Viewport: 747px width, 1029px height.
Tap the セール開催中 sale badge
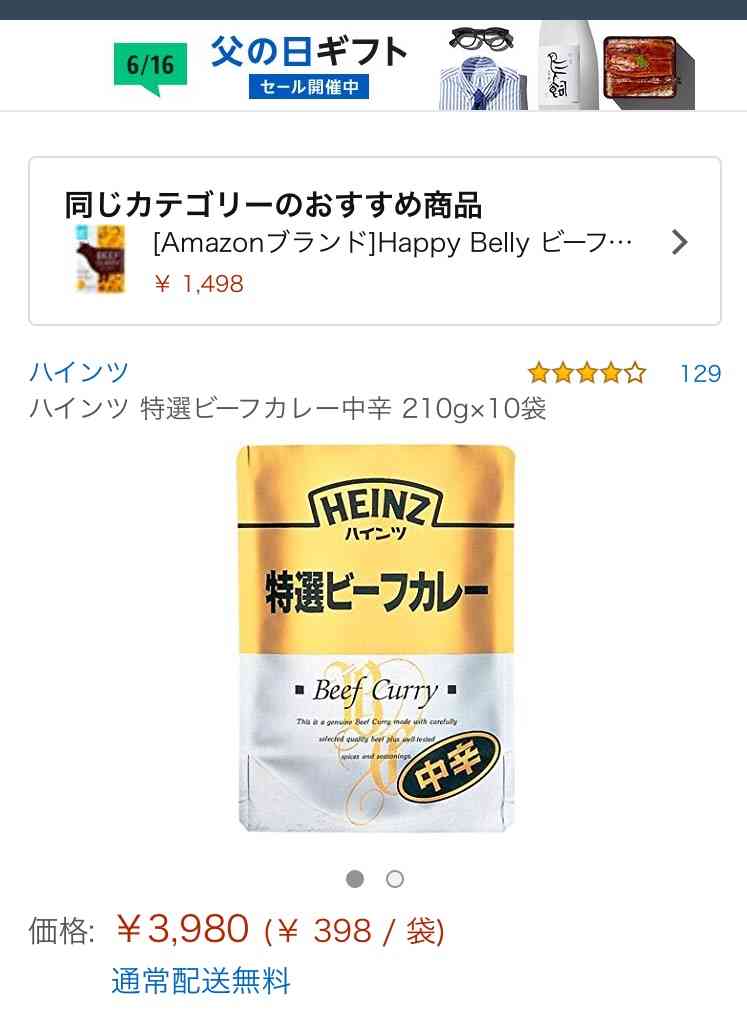point(309,87)
